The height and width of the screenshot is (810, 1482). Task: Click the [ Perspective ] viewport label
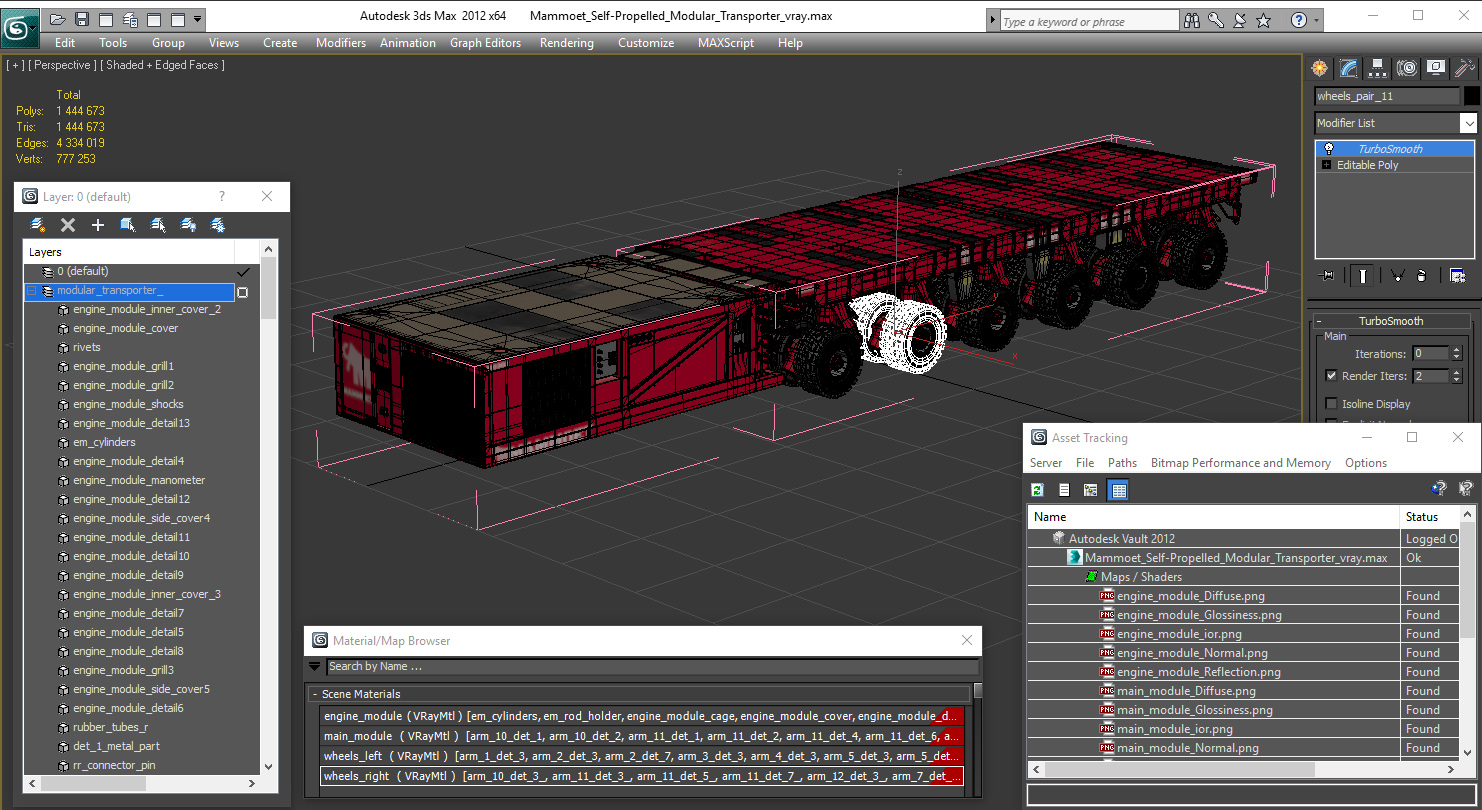point(63,65)
